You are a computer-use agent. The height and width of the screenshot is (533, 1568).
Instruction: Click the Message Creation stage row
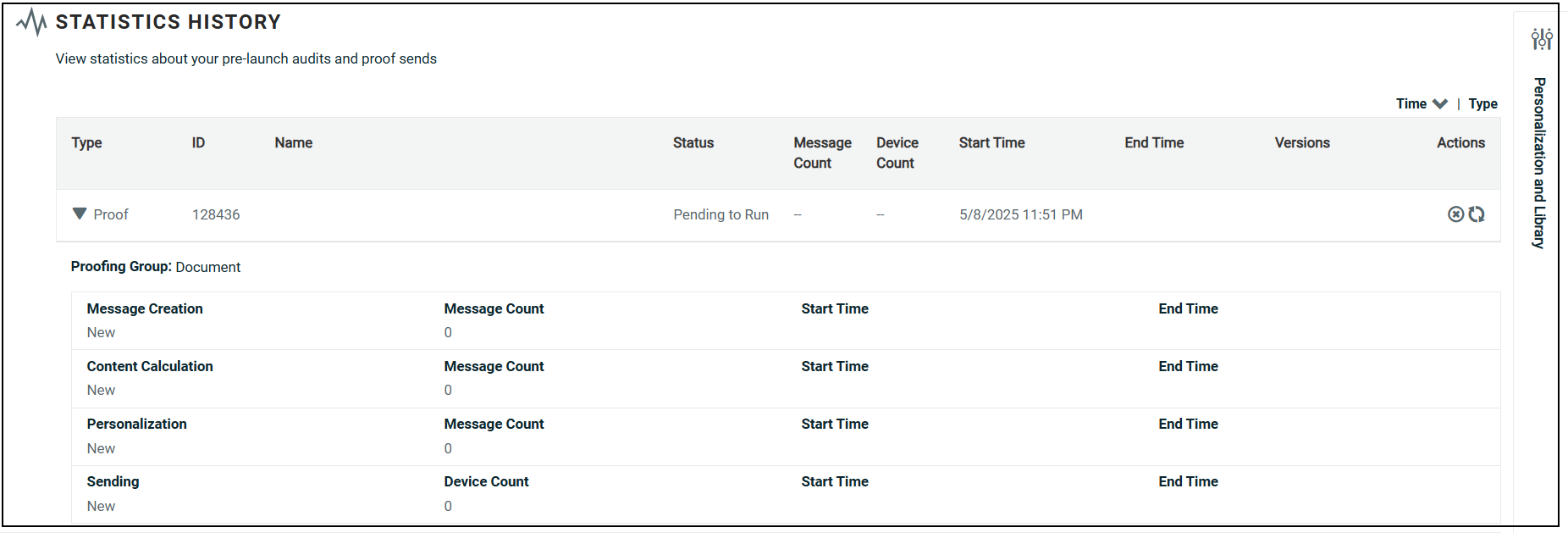pos(145,309)
